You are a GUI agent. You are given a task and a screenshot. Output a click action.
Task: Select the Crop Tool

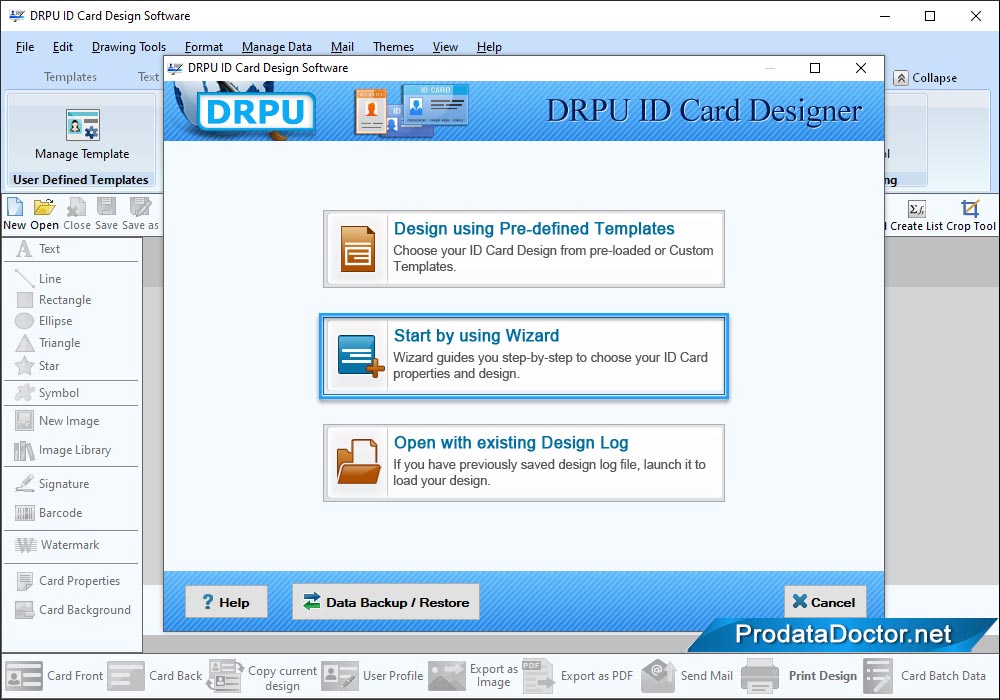click(x=971, y=215)
